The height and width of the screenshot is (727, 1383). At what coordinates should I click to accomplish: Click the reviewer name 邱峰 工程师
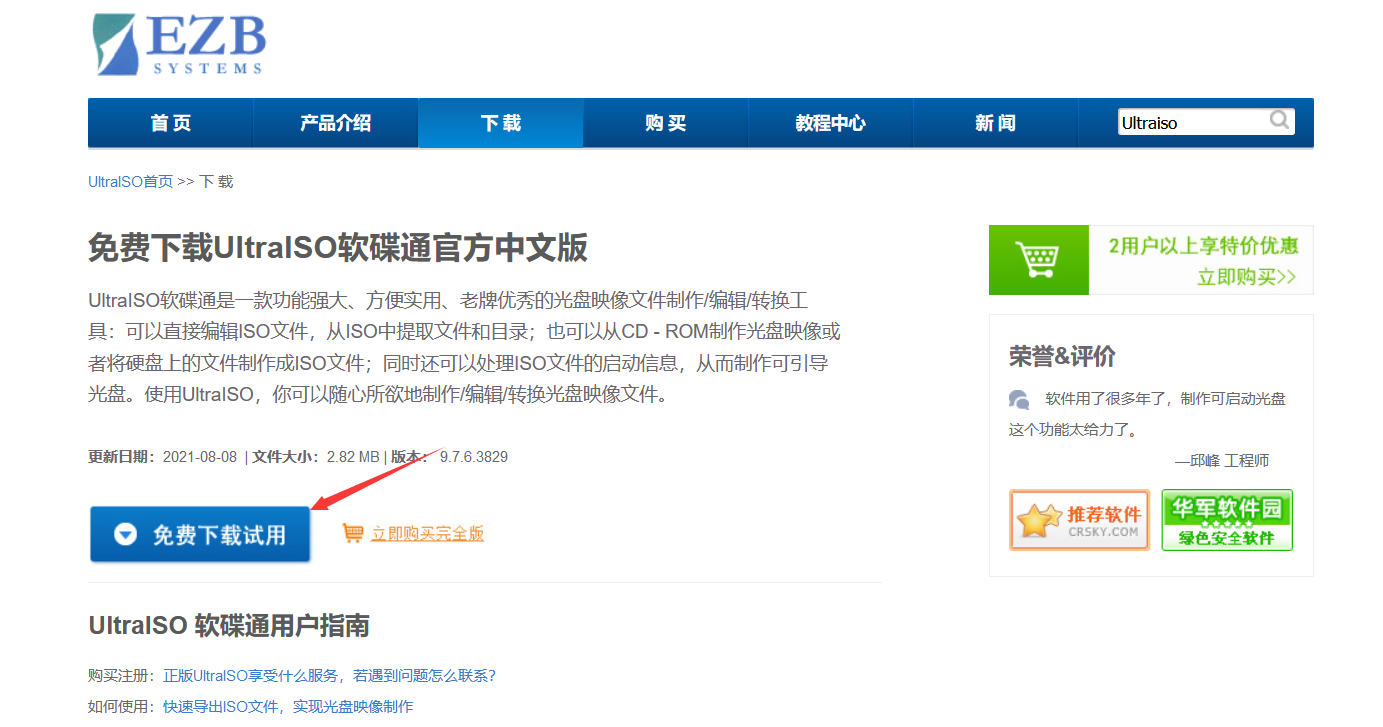pyautogui.click(x=1229, y=461)
